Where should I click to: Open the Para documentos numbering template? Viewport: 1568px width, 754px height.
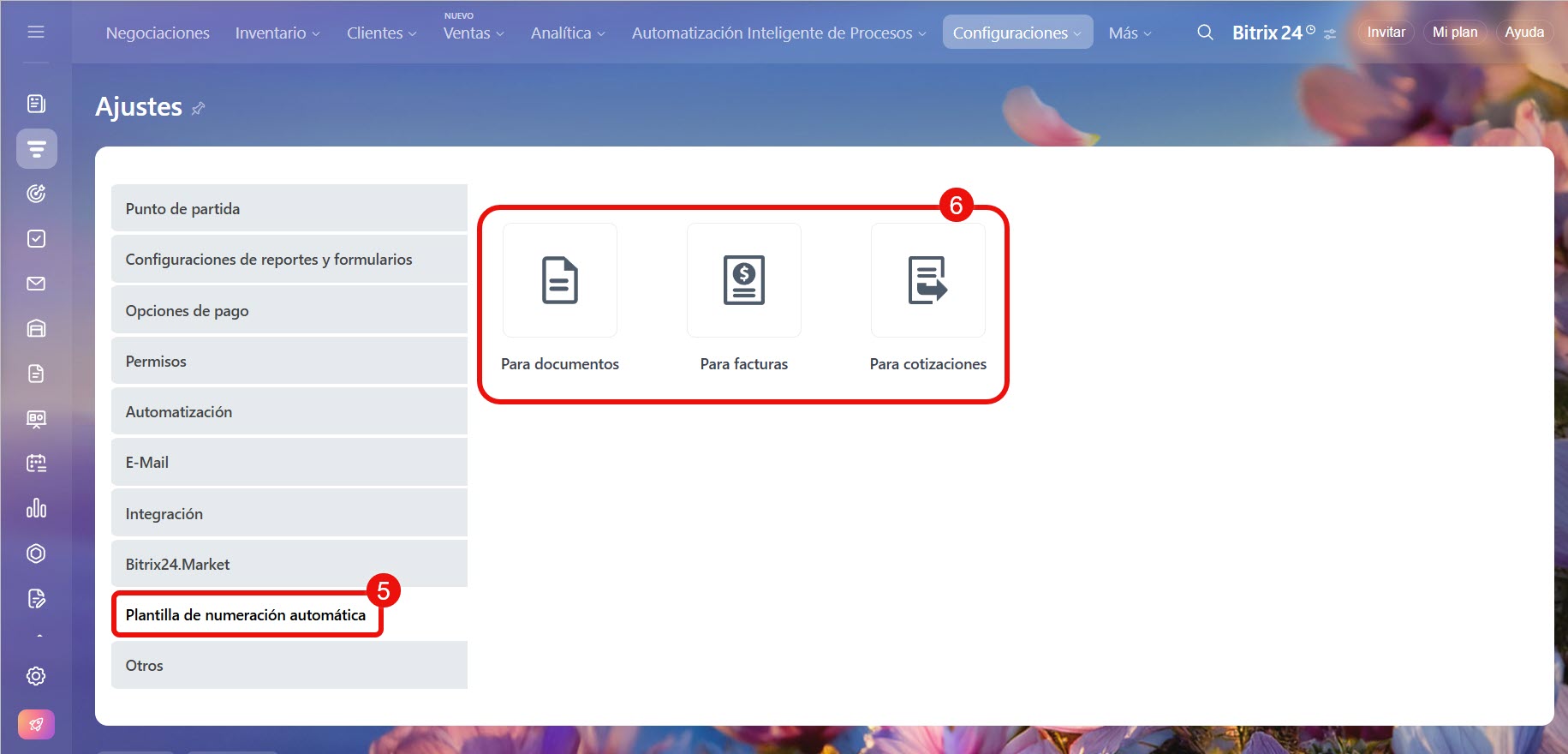560,281
